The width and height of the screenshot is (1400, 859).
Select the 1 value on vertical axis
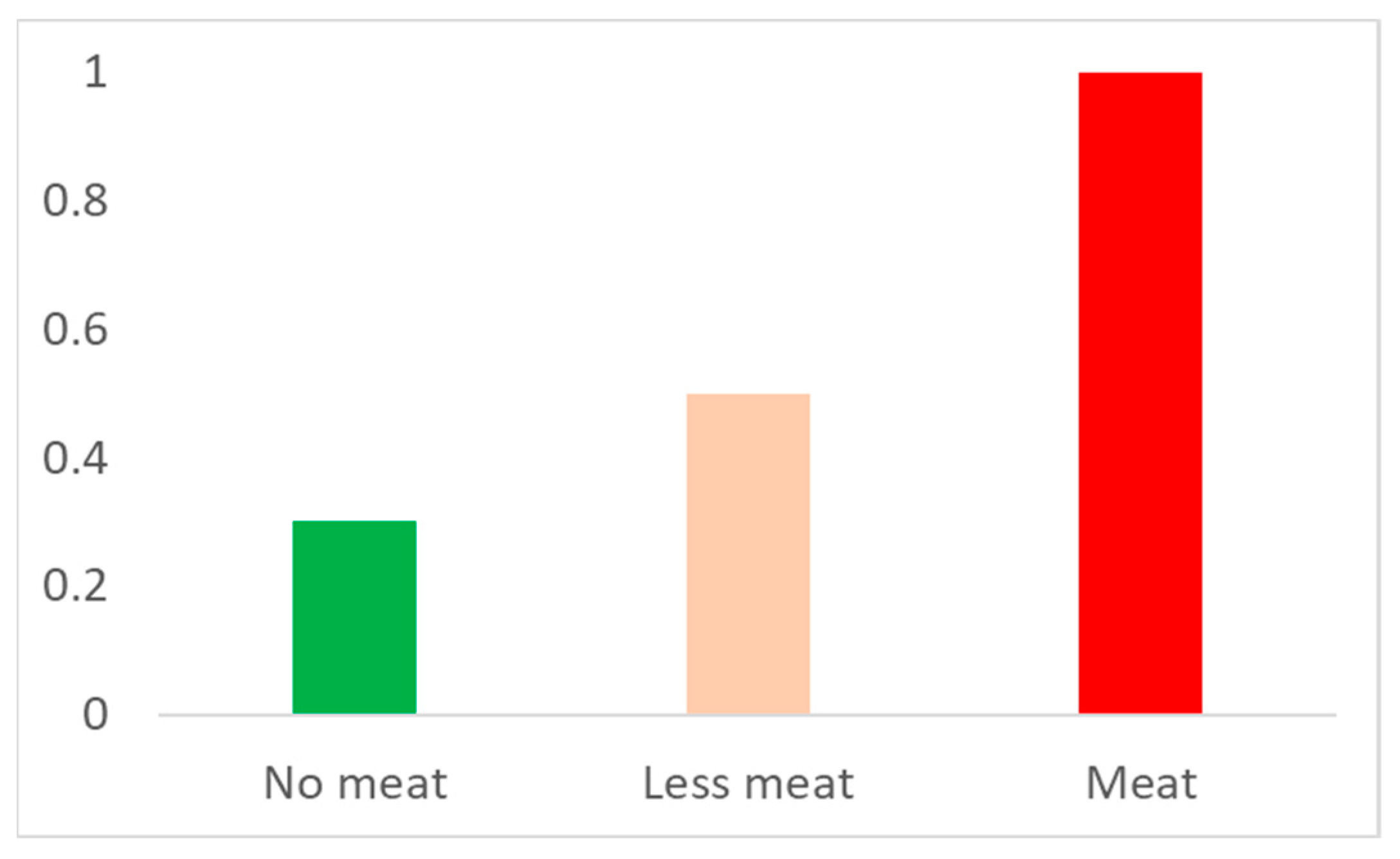[x=95, y=71]
